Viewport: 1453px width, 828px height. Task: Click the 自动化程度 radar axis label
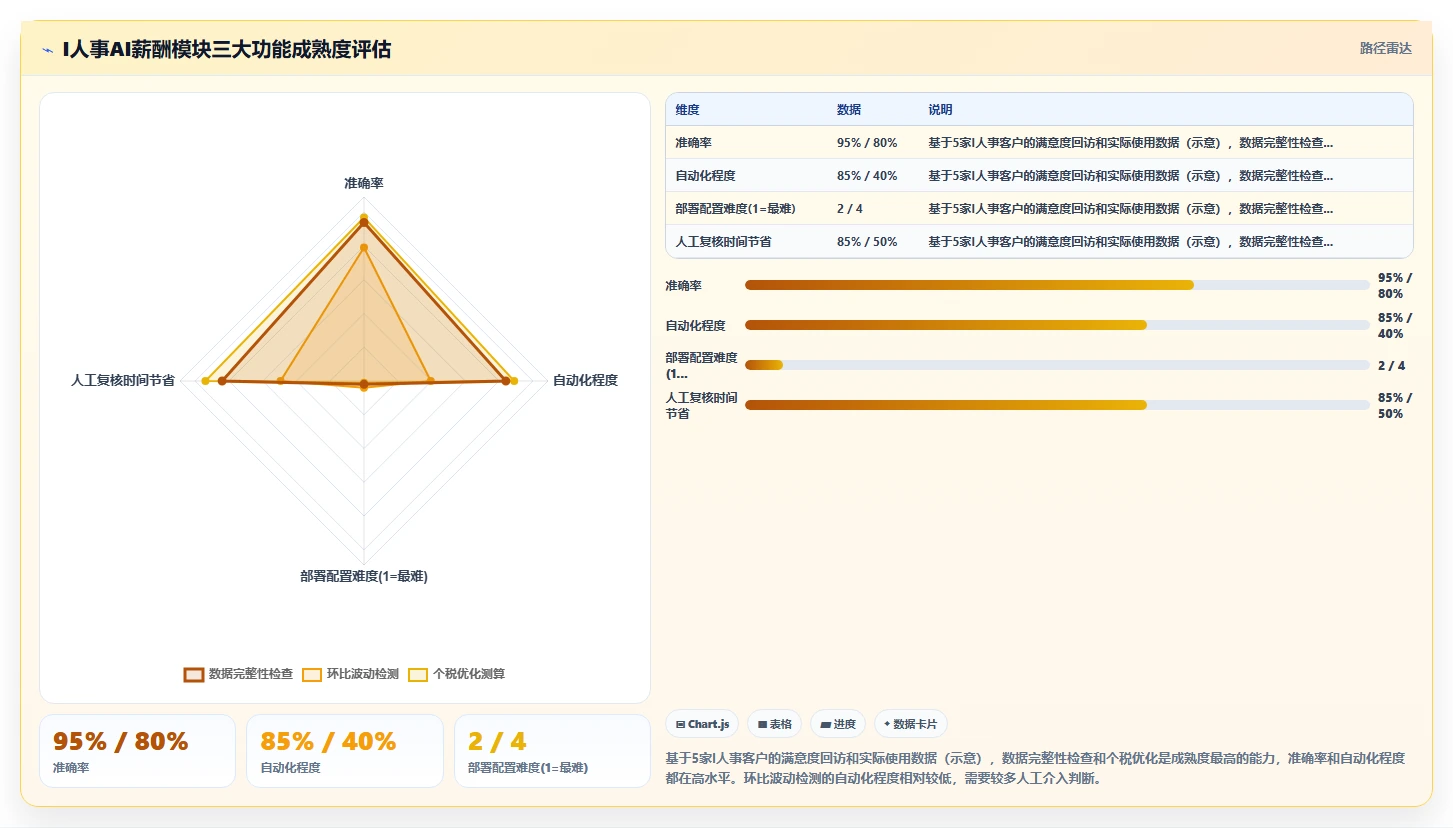(x=585, y=381)
